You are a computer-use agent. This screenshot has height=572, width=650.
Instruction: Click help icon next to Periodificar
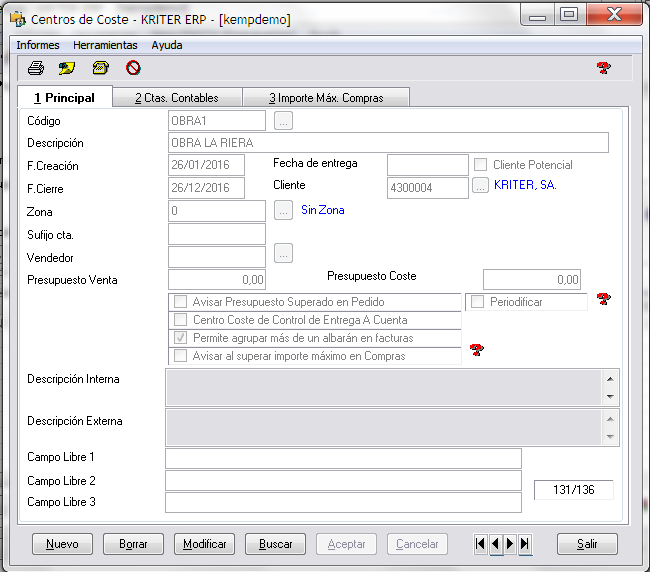point(603,299)
